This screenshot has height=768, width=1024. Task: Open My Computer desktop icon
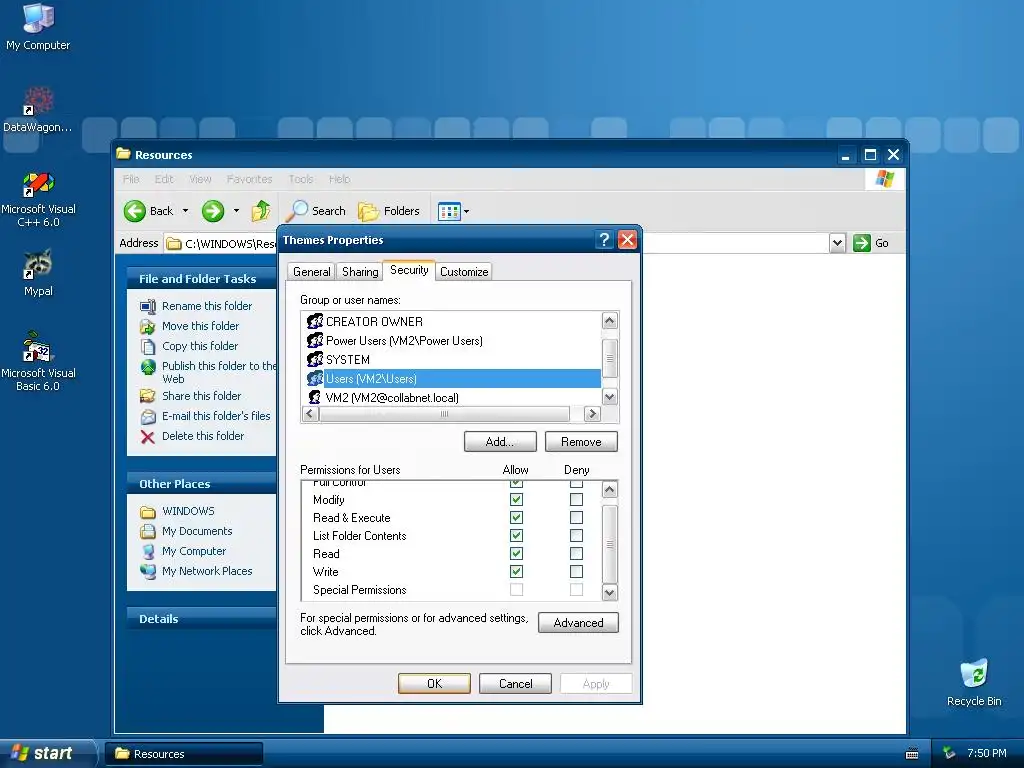click(x=38, y=27)
